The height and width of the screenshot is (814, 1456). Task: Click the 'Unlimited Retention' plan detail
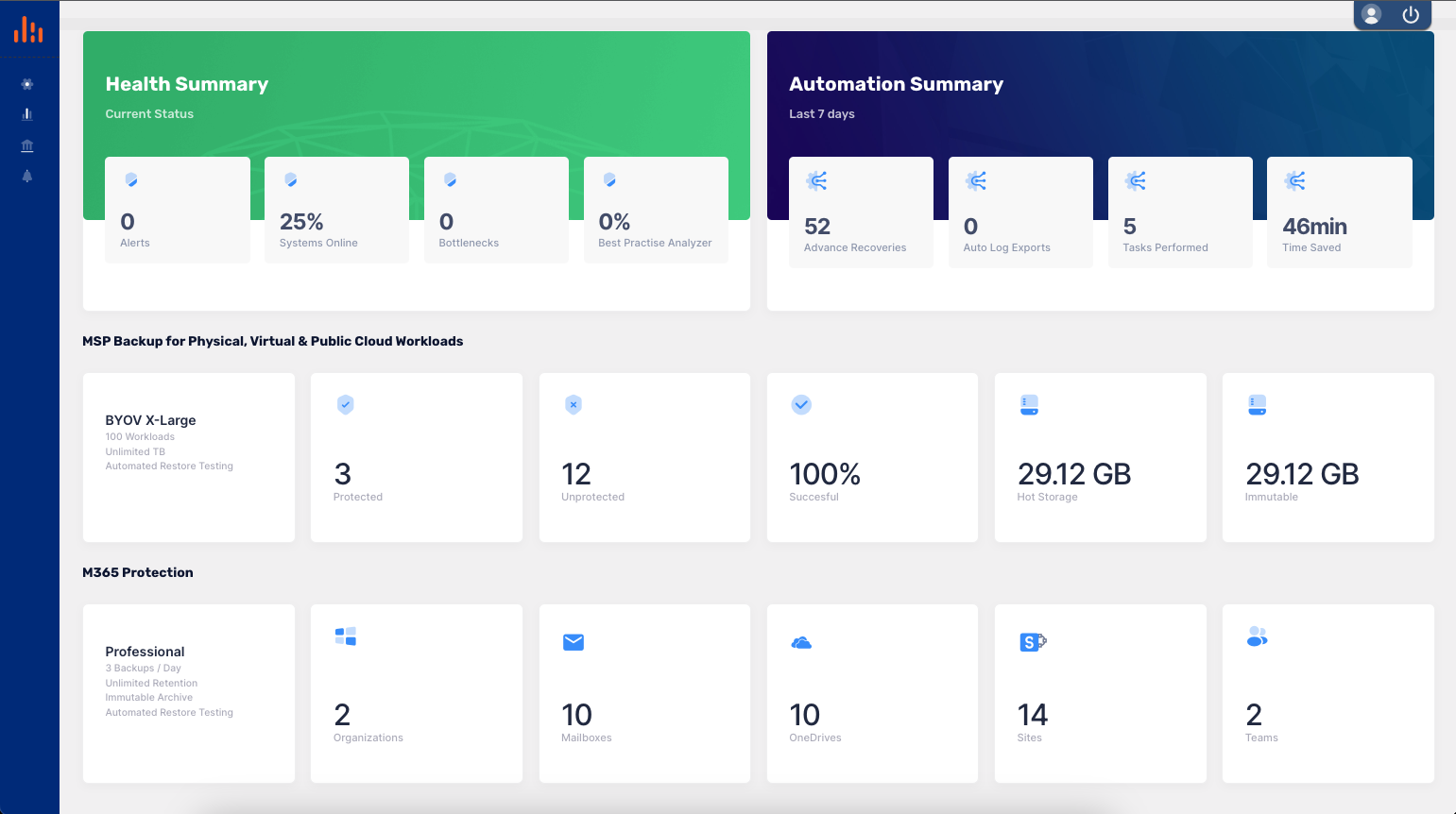coord(151,684)
